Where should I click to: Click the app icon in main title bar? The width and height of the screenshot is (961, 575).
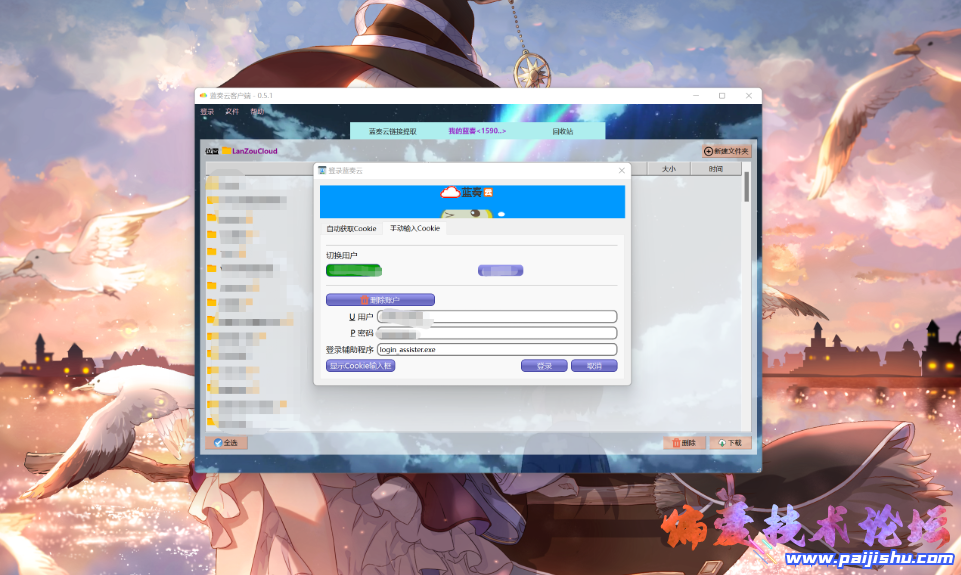[x=202, y=95]
